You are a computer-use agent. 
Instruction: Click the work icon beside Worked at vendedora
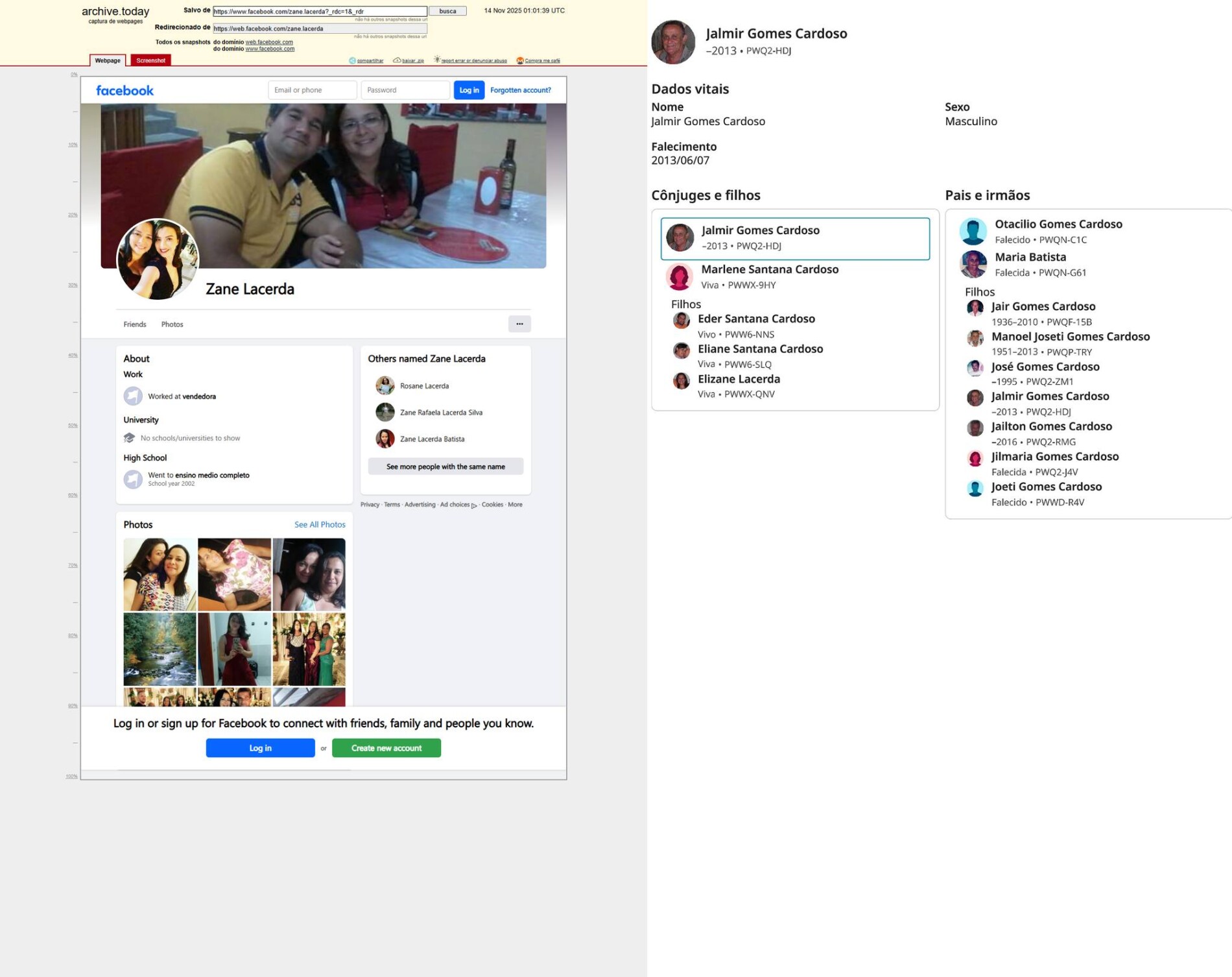click(x=133, y=396)
